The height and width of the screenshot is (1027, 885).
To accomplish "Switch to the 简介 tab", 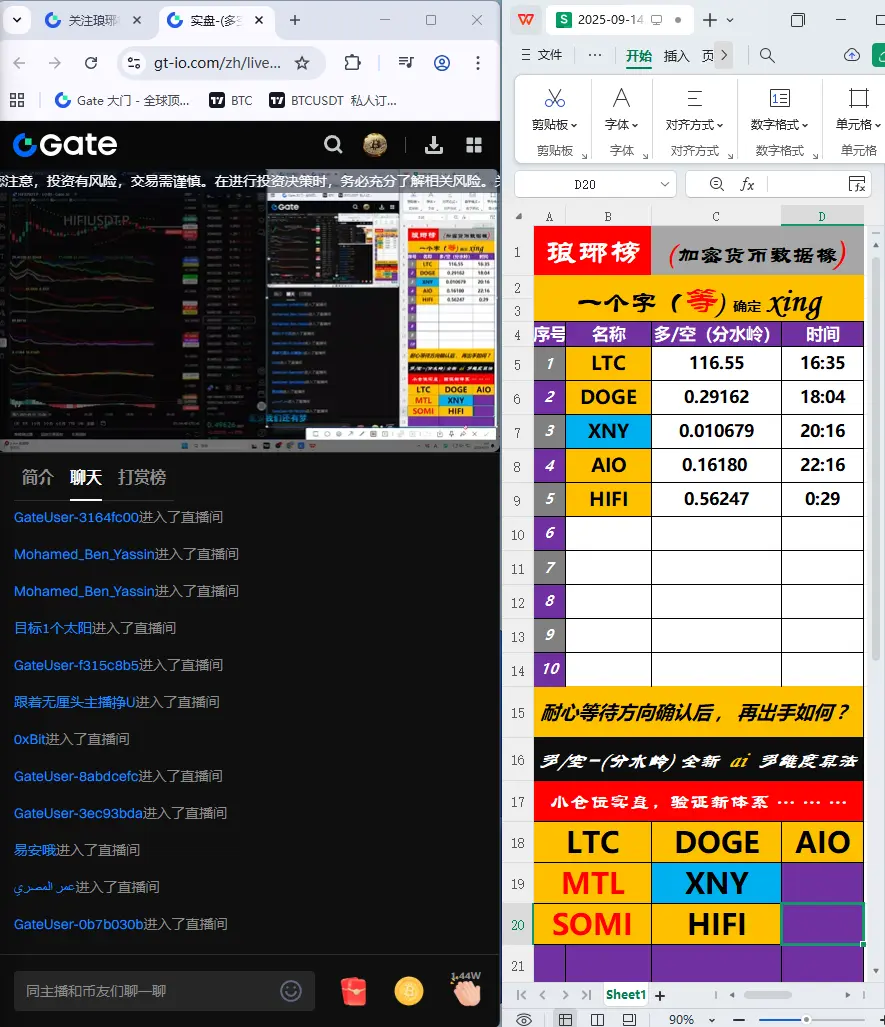I will pos(37,477).
